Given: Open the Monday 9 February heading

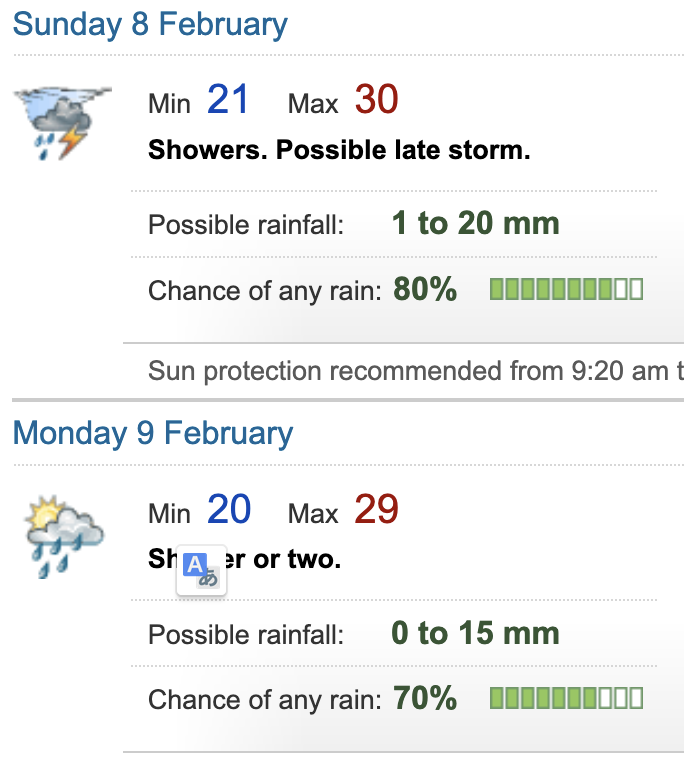Looking at the screenshot, I should point(153,434).
